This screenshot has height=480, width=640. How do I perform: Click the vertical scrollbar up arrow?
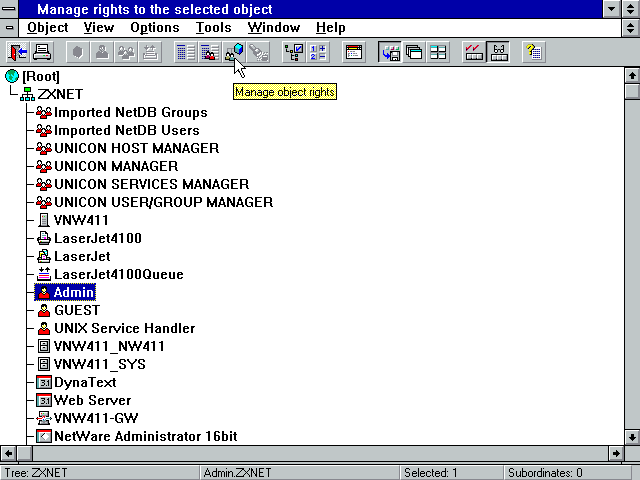click(632, 76)
